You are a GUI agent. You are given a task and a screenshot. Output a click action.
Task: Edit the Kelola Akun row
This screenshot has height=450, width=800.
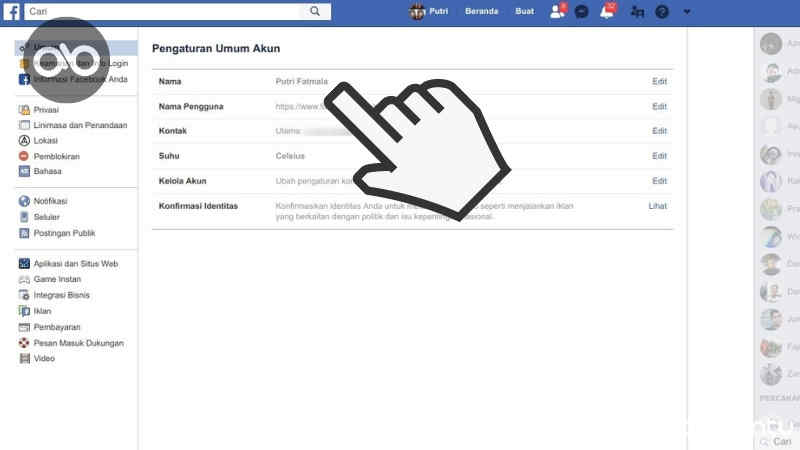(x=659, y=181)
